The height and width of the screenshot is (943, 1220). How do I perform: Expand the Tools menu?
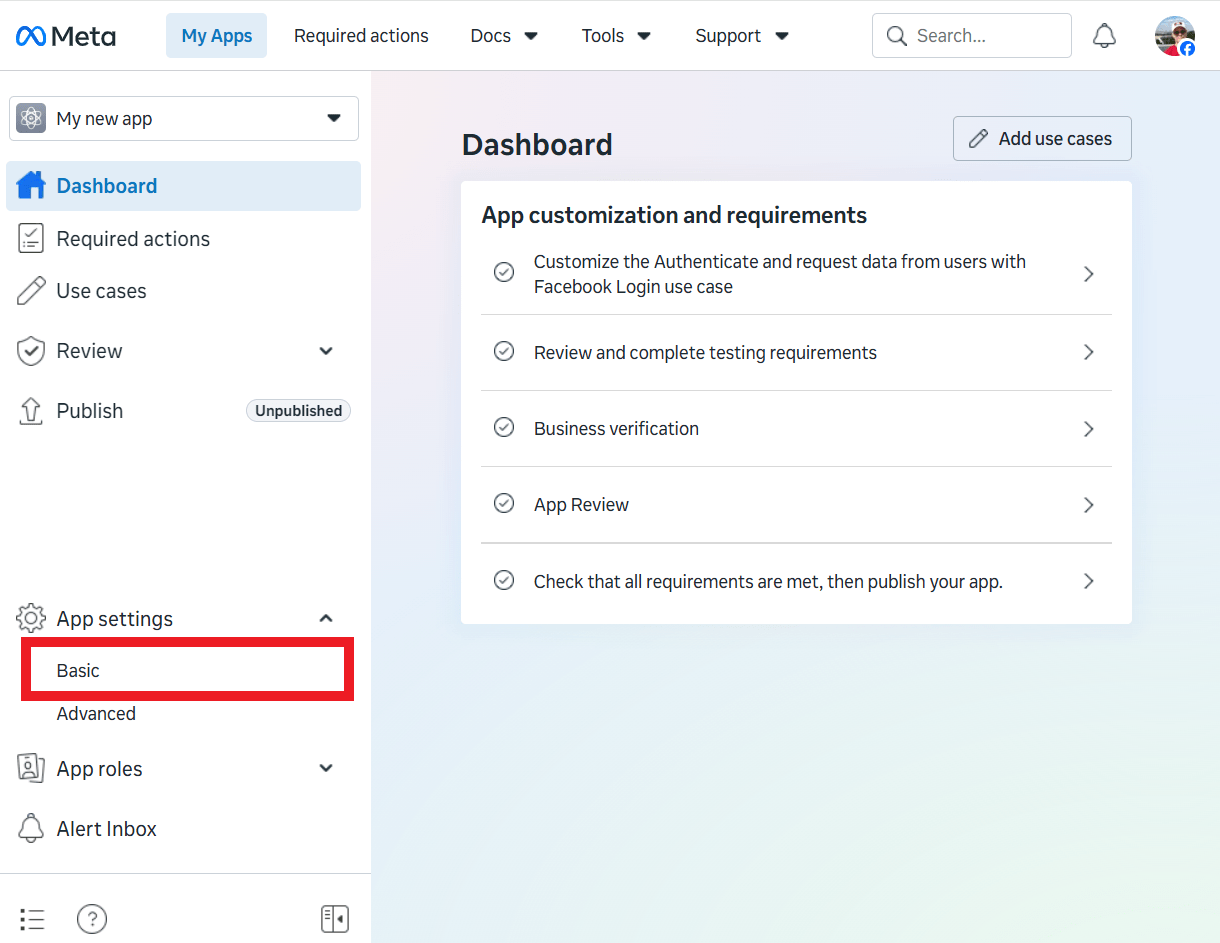(x=616, y=36)
